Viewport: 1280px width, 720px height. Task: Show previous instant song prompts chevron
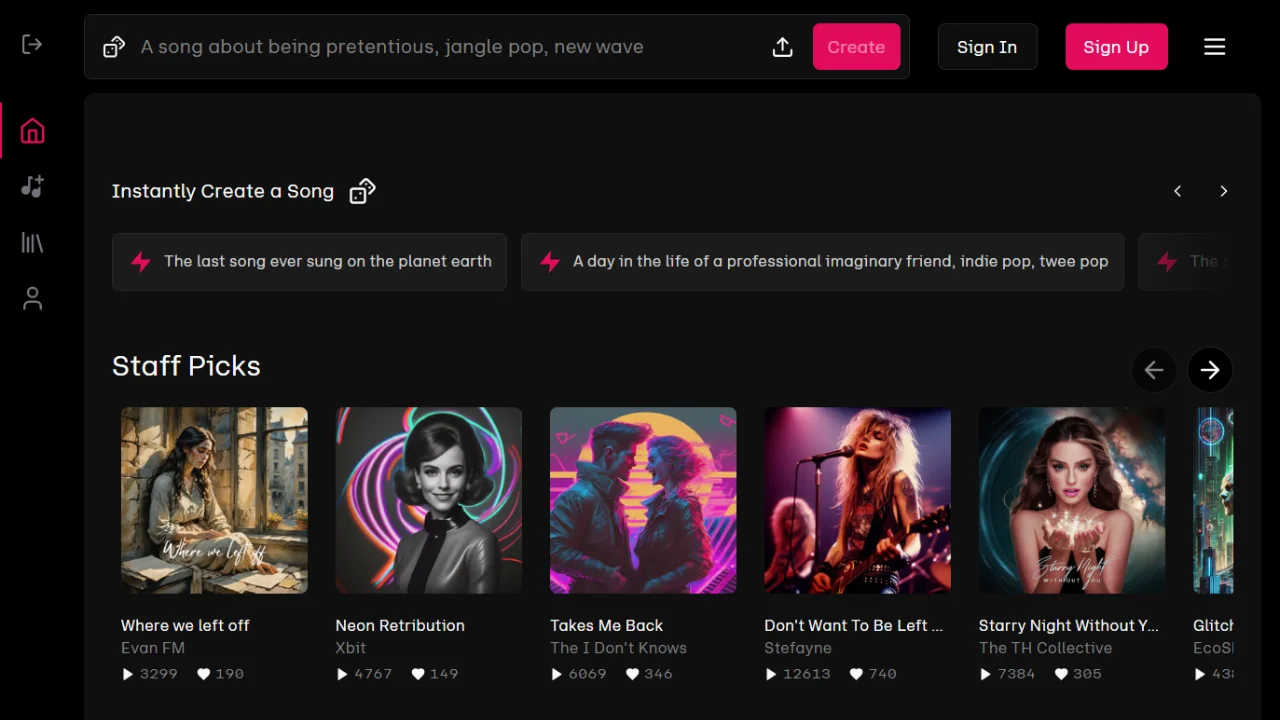pyautogui.click(x=1178, y=191)
